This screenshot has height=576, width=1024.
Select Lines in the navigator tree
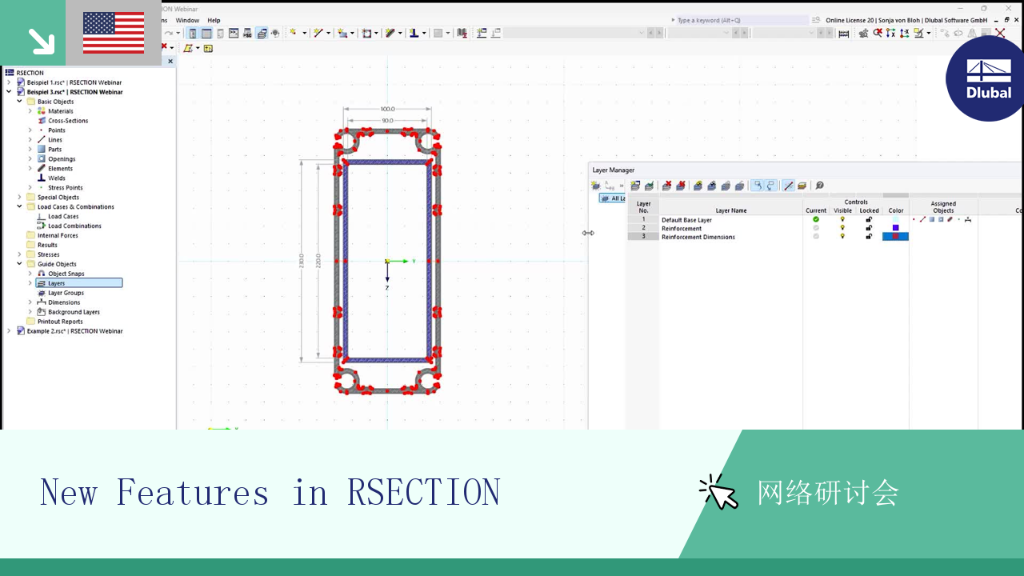click(x=55, y=140)
